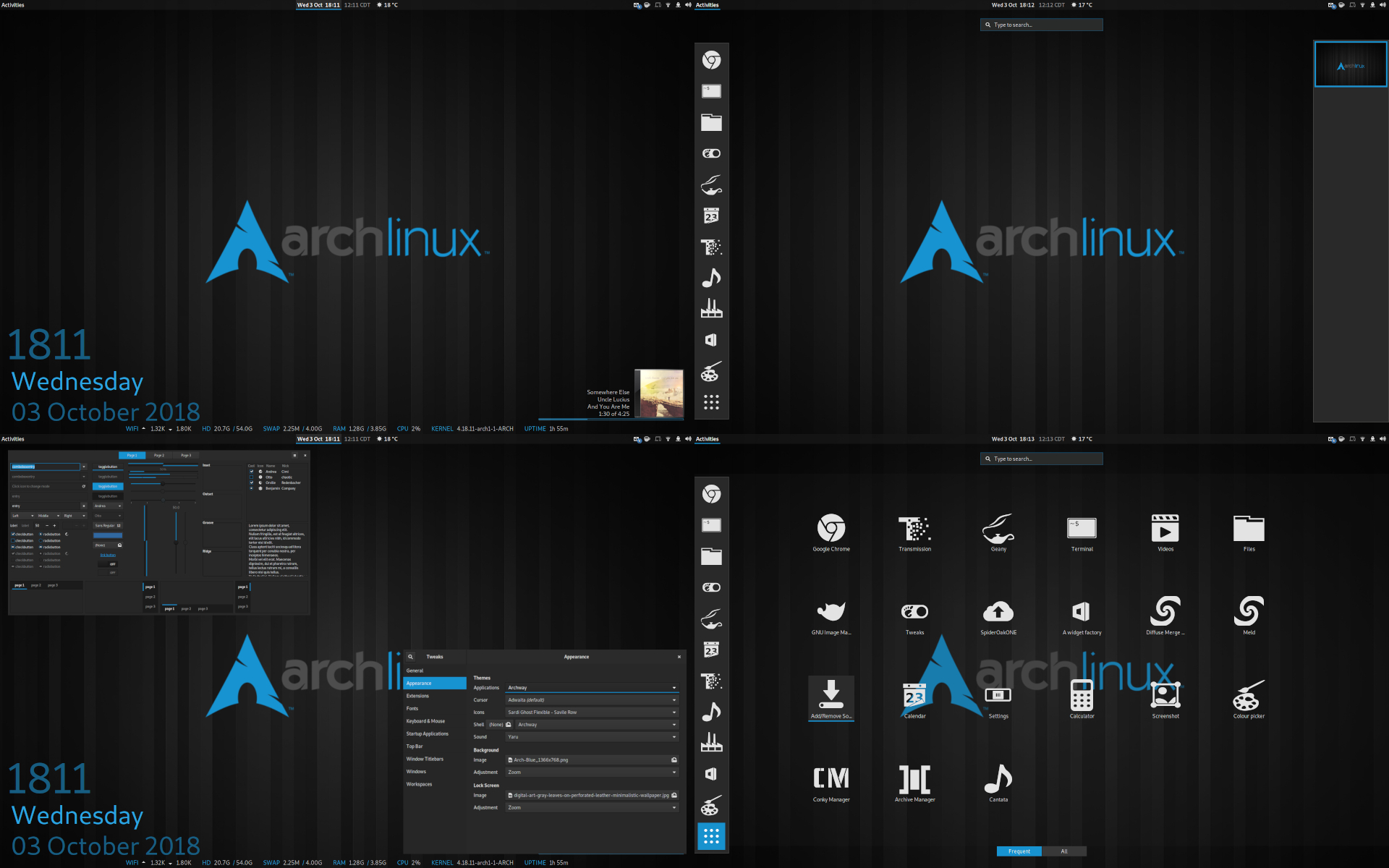The image size is (1389, 868).
Task: Click the search icon in Tweaks header
Action: click(x=410, y=657)
